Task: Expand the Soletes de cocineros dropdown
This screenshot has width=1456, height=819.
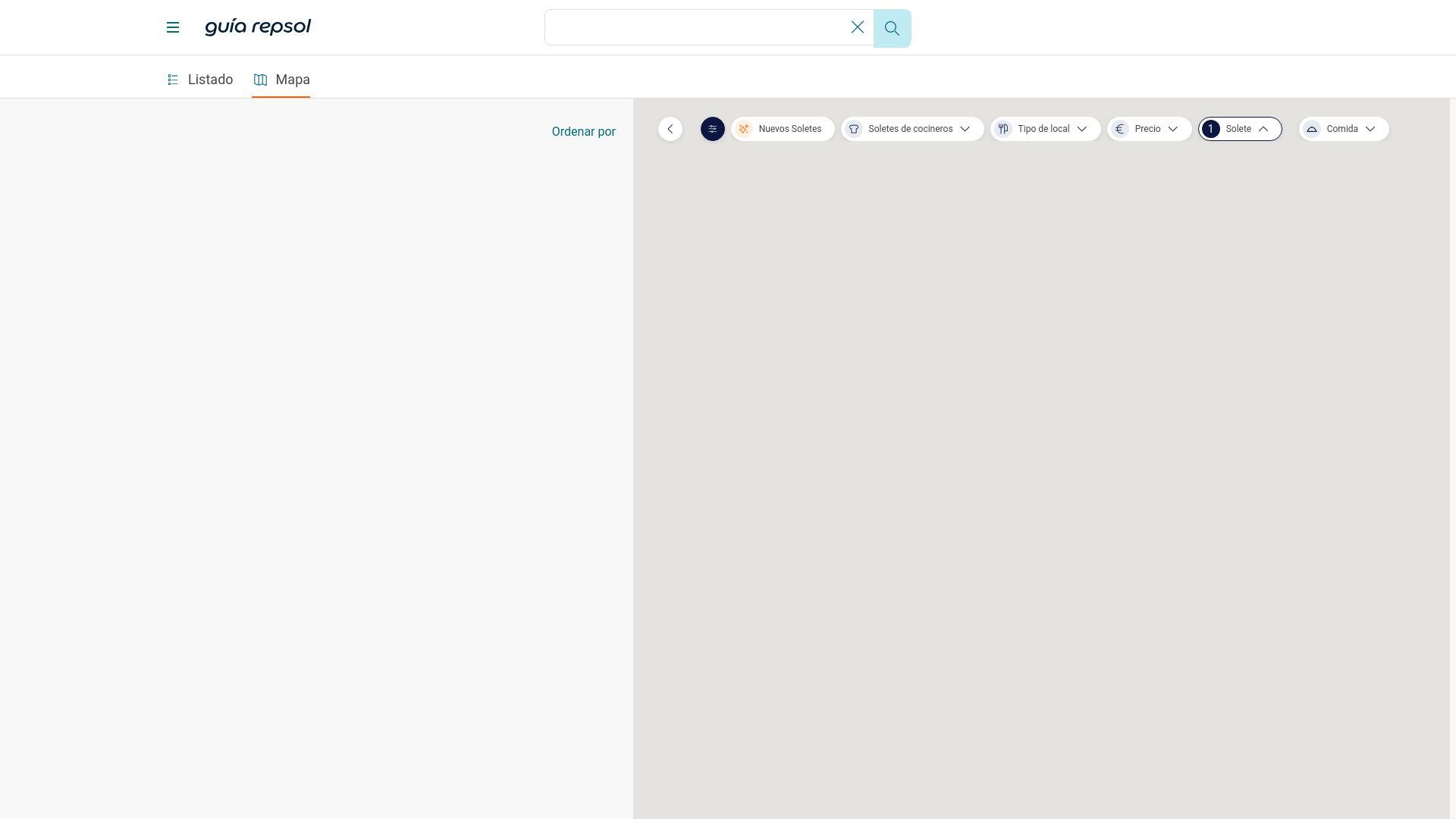Action: click(x=912, y=129)
